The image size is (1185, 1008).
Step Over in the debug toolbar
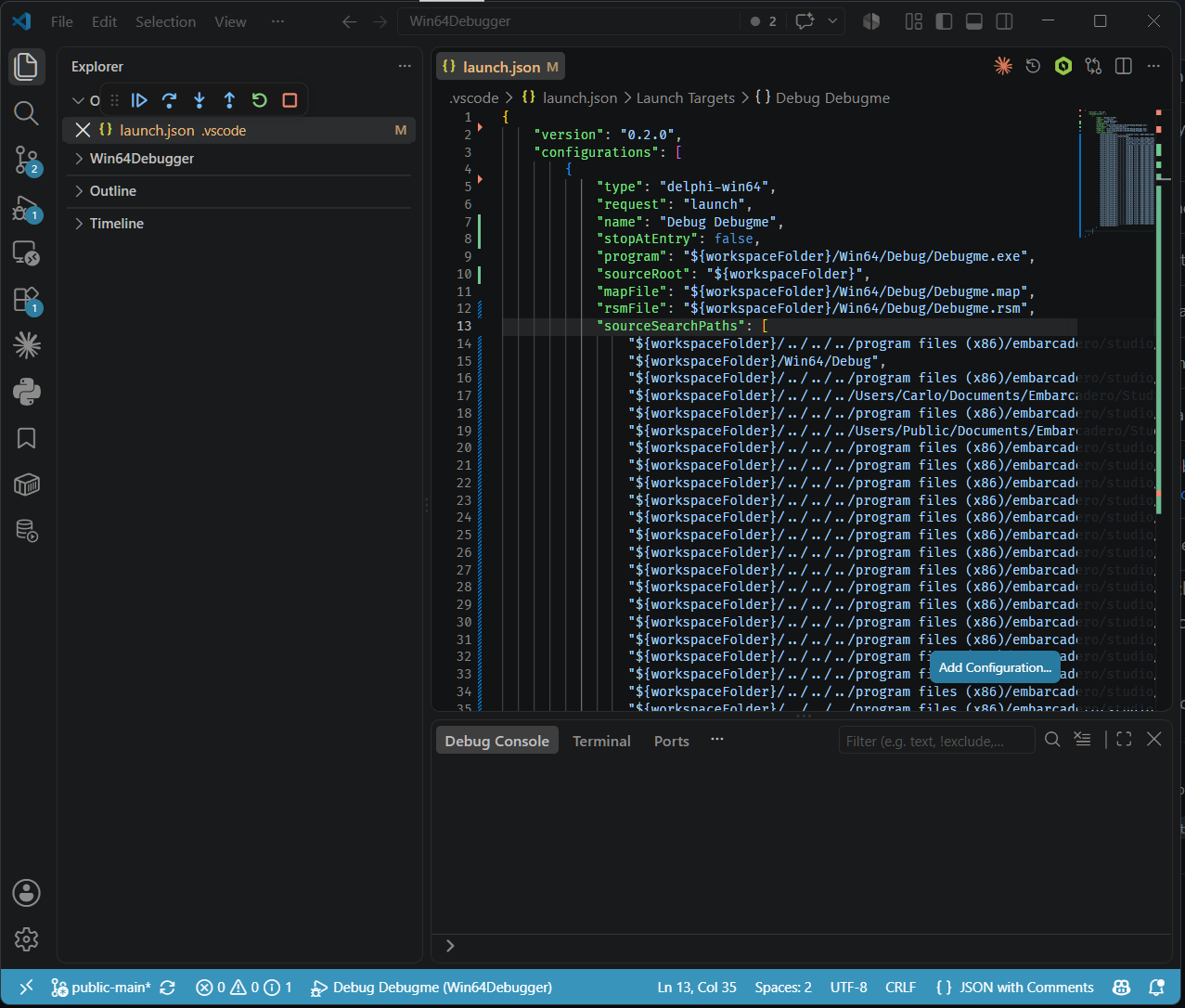169,100
